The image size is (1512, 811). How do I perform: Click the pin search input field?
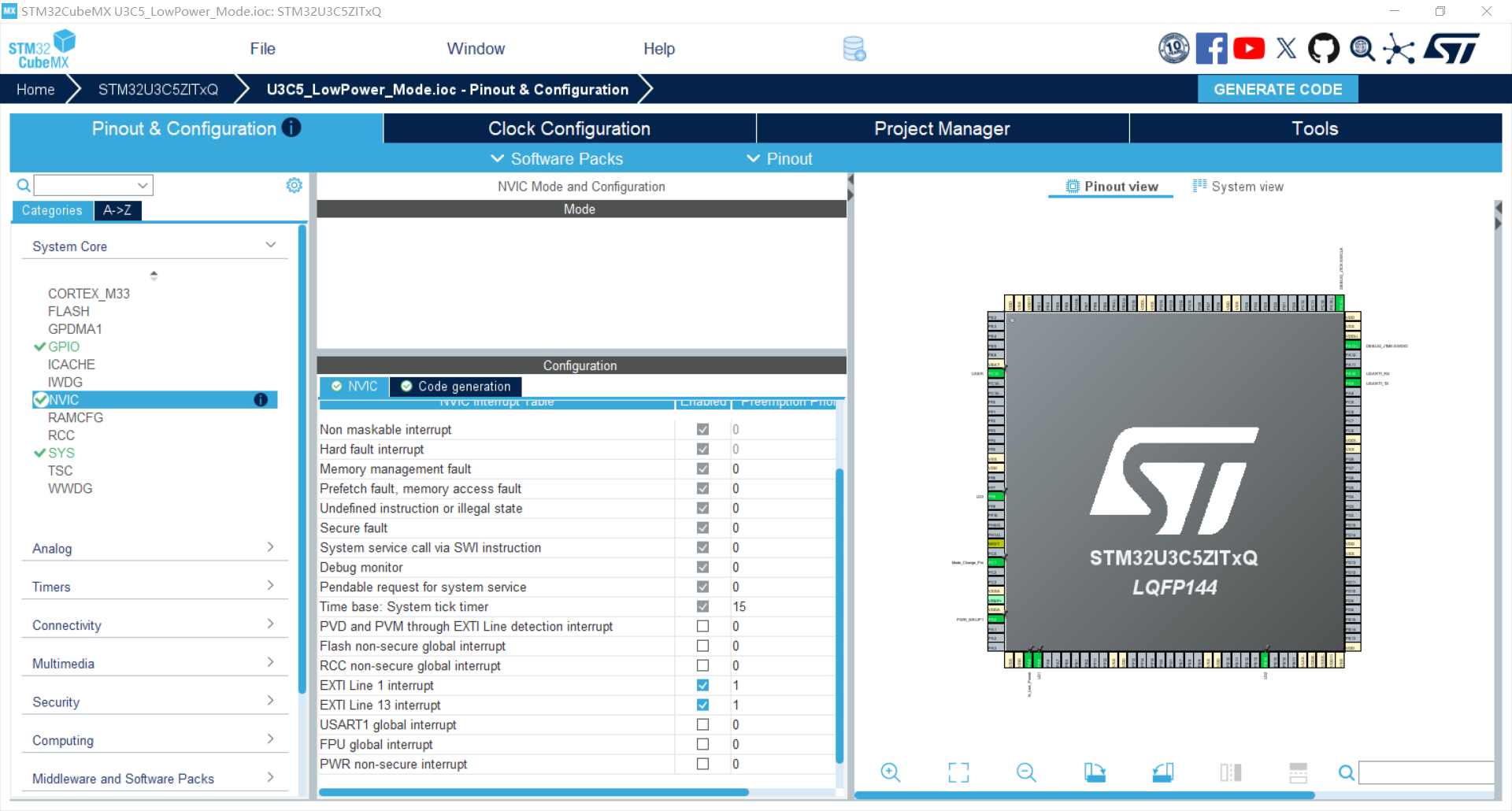click(1426, 772)
